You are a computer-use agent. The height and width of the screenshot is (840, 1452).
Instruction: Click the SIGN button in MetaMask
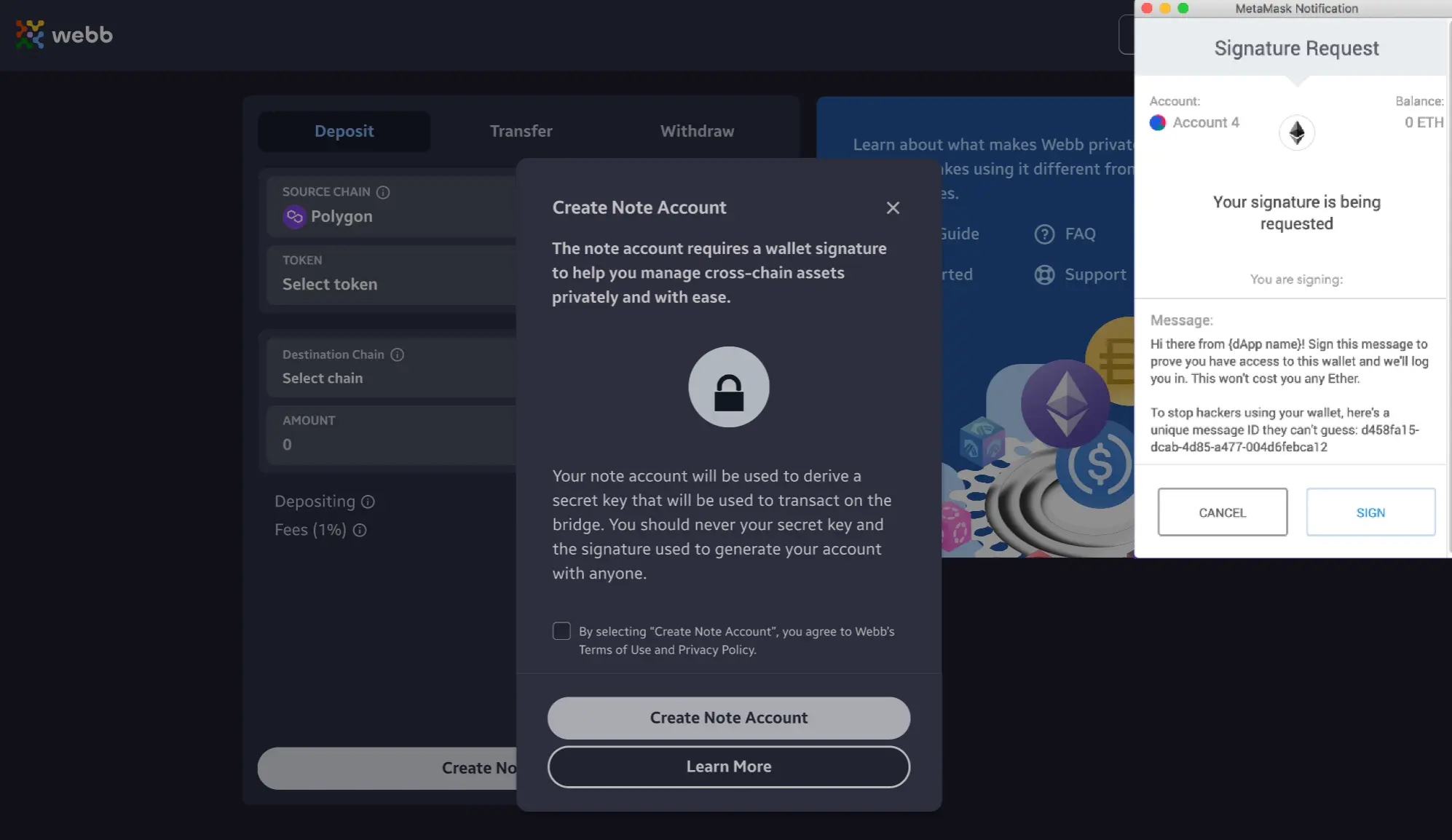point(1369,512)
